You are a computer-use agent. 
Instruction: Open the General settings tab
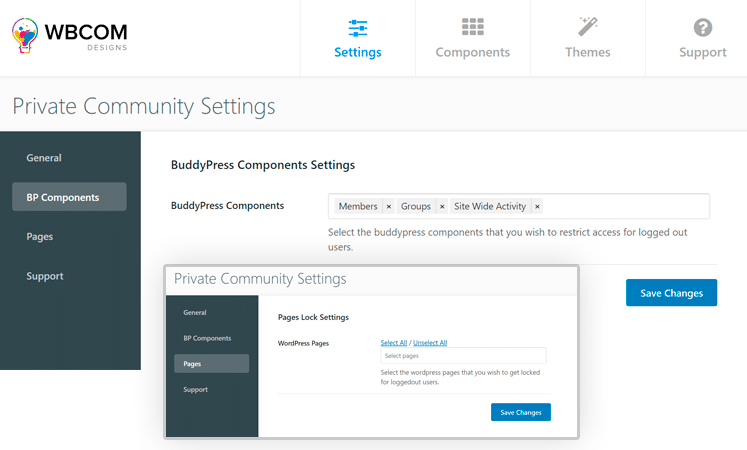44,158
